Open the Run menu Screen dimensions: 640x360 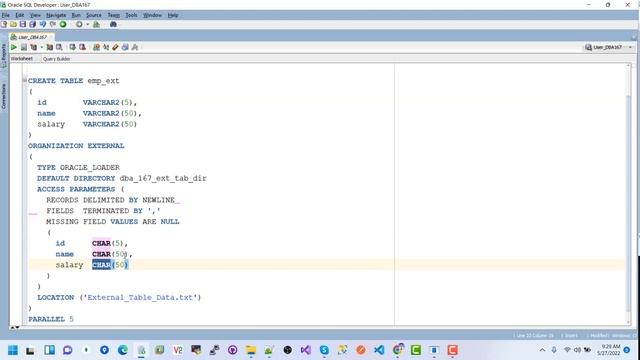tap(76, 15)
